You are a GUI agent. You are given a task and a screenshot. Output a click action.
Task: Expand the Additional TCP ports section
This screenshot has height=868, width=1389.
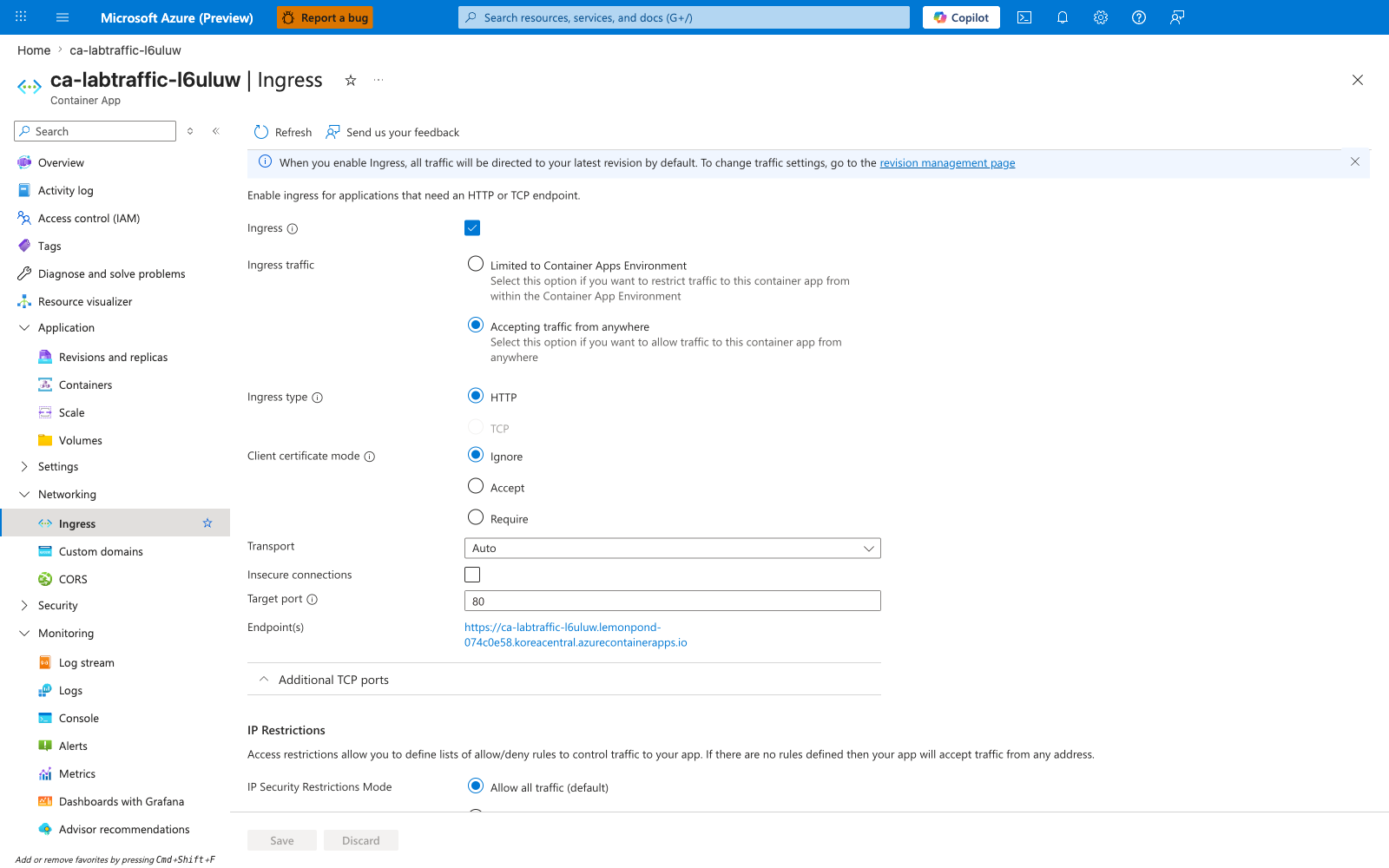tap(564, 680)
